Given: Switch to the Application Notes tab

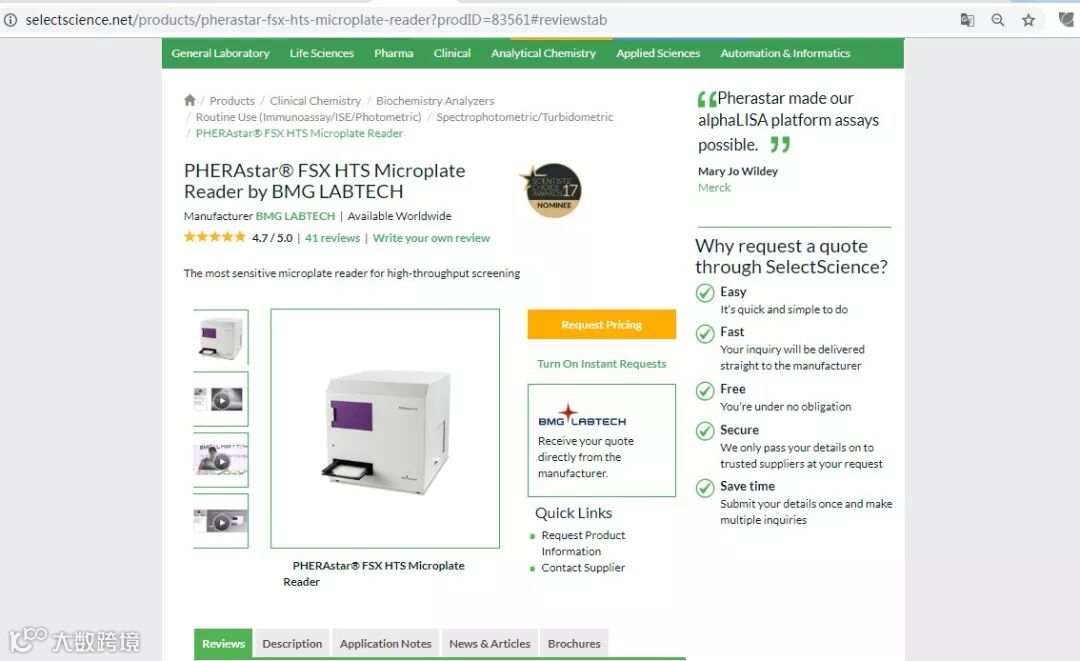Looking at the screenshot, I should 386,644.
